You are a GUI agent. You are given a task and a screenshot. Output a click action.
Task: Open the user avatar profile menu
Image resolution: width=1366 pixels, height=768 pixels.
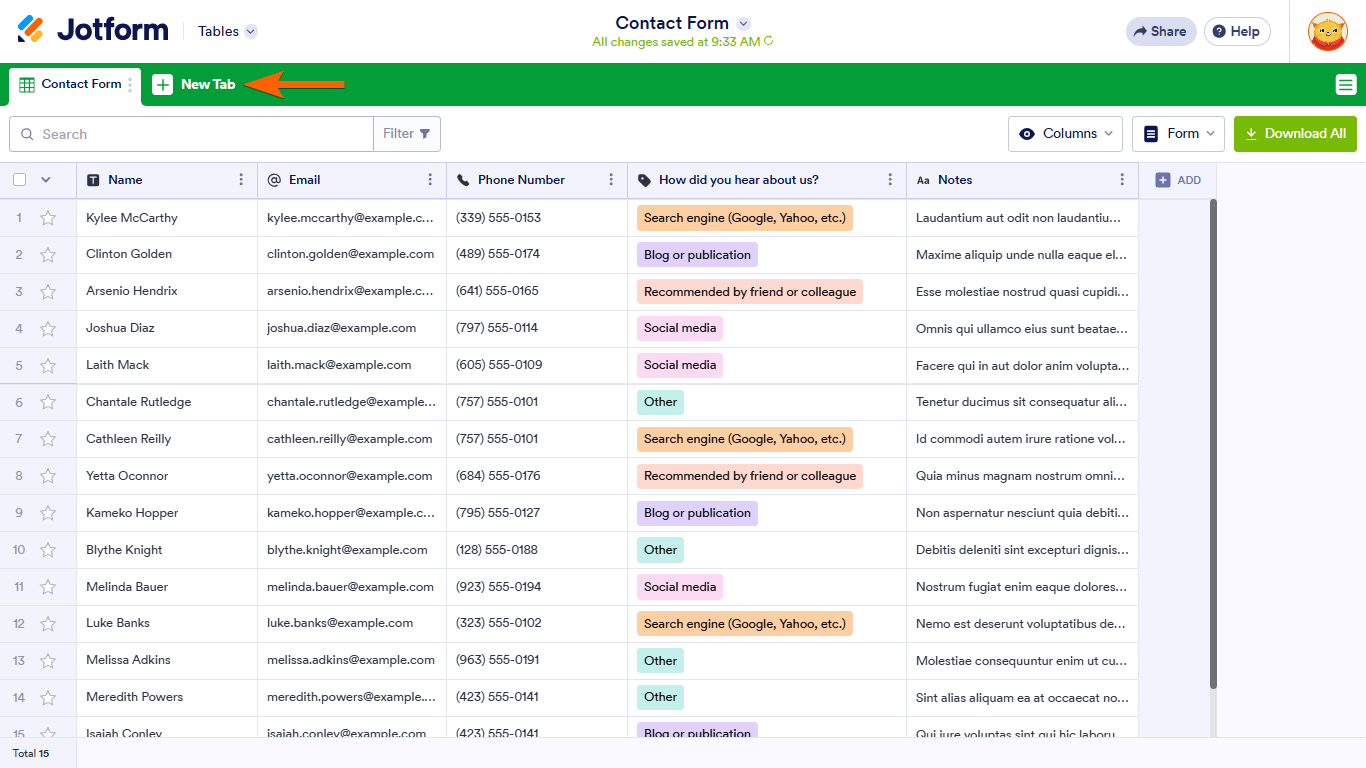[x=1327, y=31]
